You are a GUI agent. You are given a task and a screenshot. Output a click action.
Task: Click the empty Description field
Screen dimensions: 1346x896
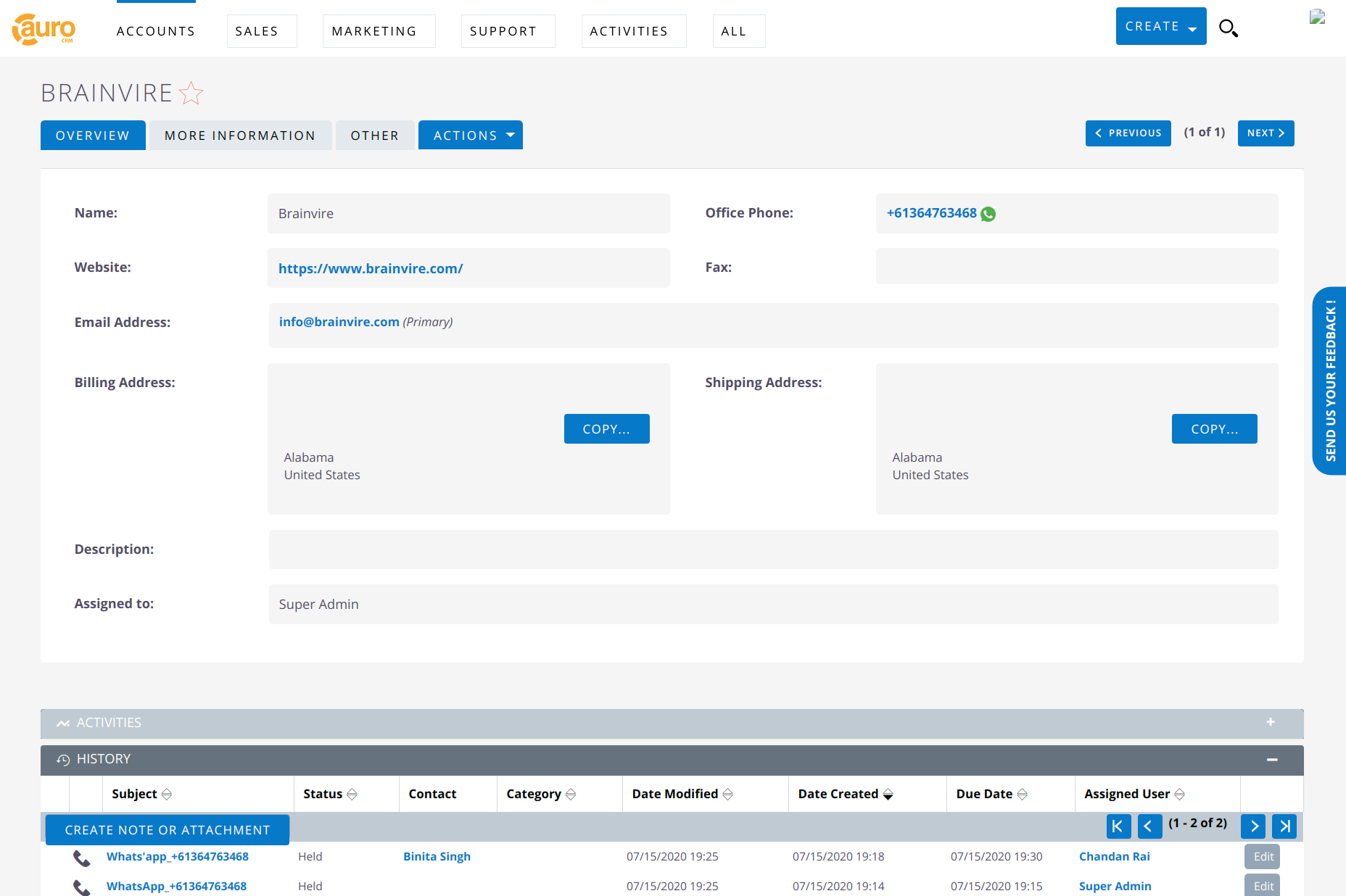coord(773,549)
